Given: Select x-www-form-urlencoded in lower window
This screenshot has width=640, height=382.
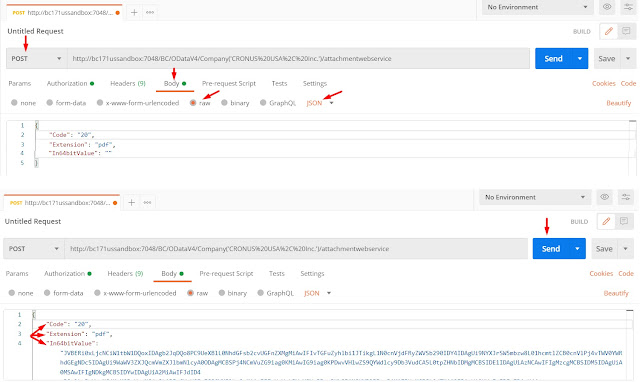Looking at the screenshot, I should tap(97, 293).
